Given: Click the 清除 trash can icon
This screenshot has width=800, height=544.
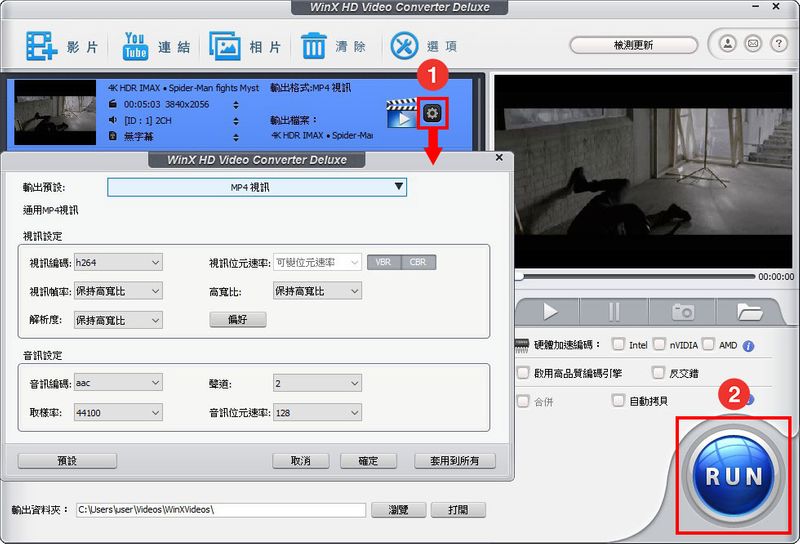Looking at the screenshot, I should click(x=313, y=46).
